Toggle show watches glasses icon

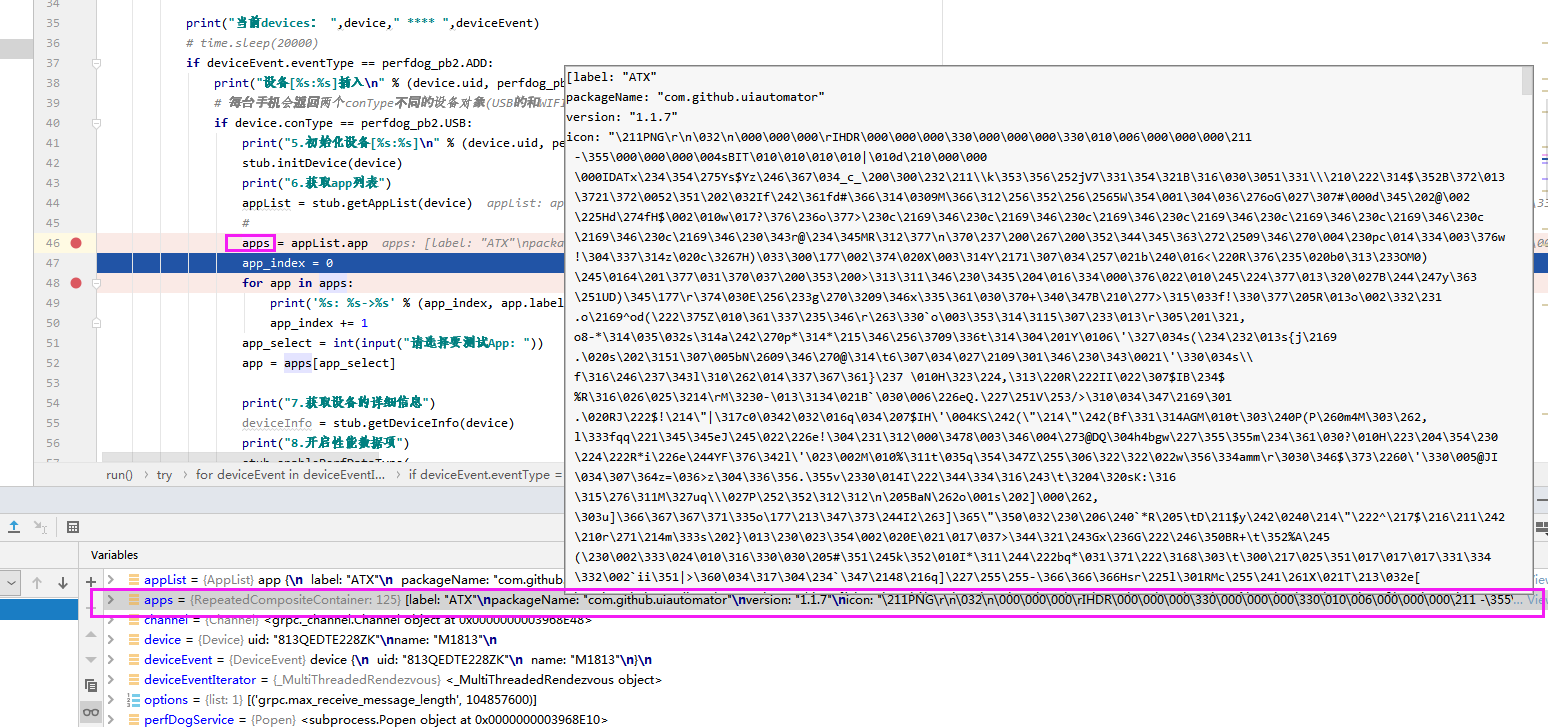pos(91,712)
